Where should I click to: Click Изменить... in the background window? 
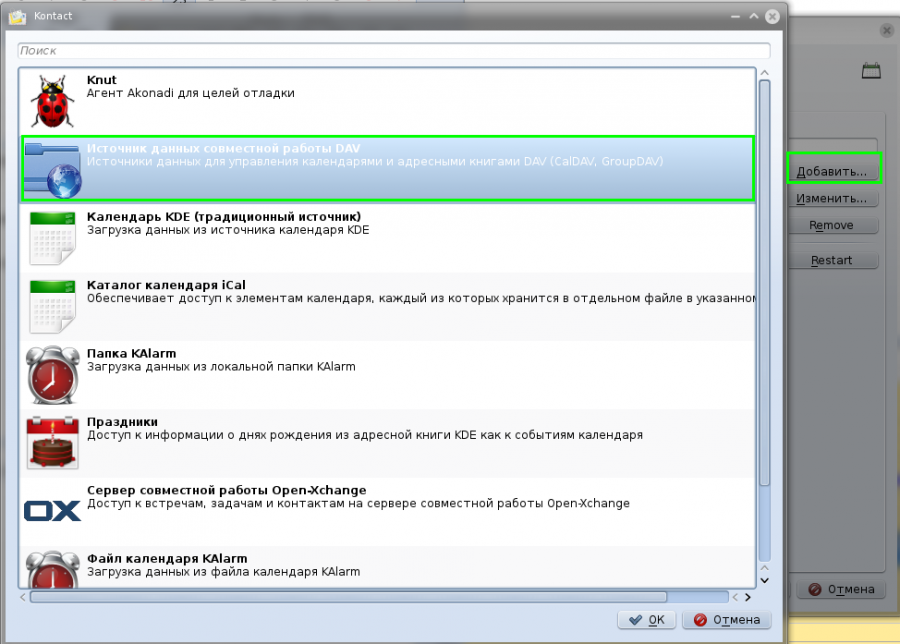pyautogui.click(x=832, y=199)
